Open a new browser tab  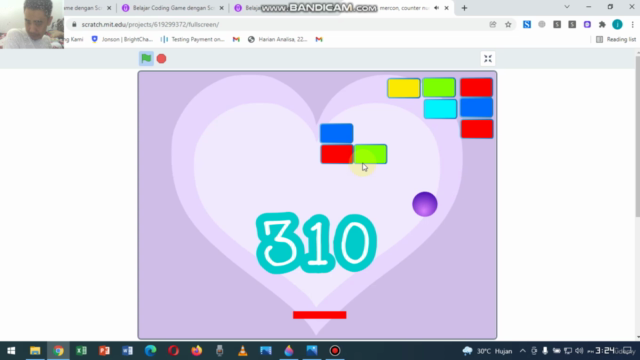tap(464, 8)
